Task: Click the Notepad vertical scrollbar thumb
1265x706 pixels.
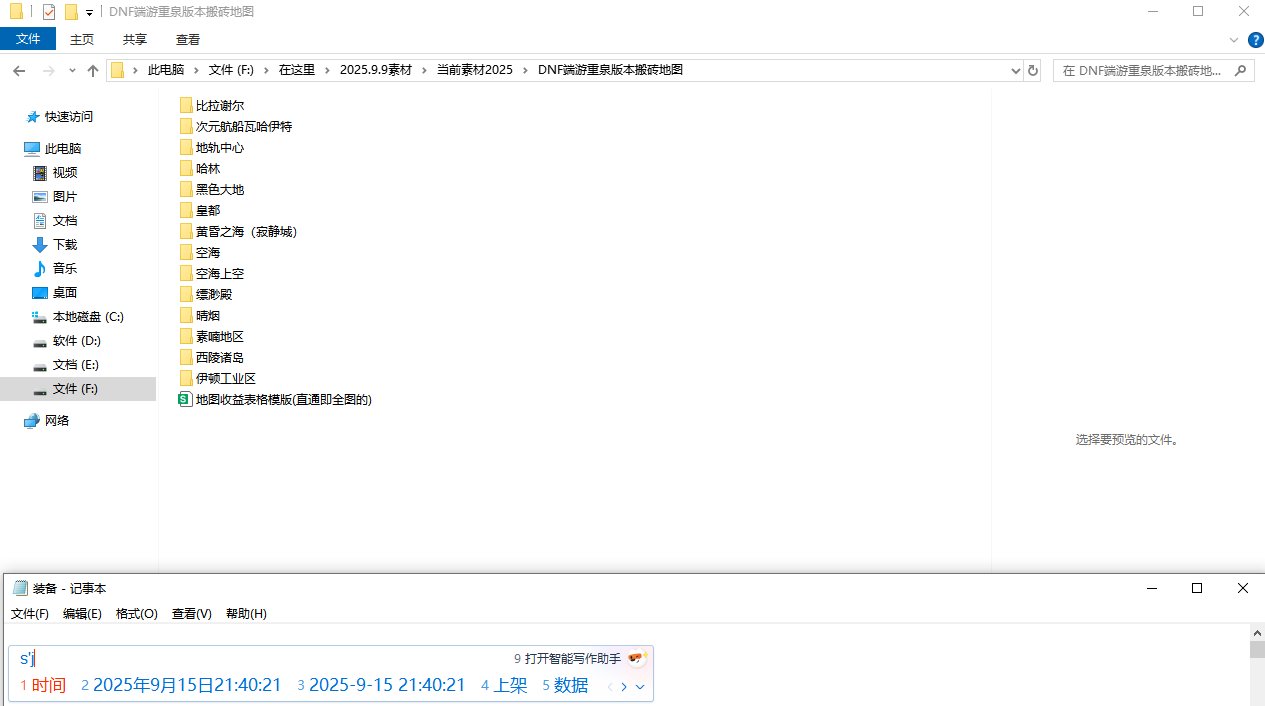Action: click(1256, 650)
